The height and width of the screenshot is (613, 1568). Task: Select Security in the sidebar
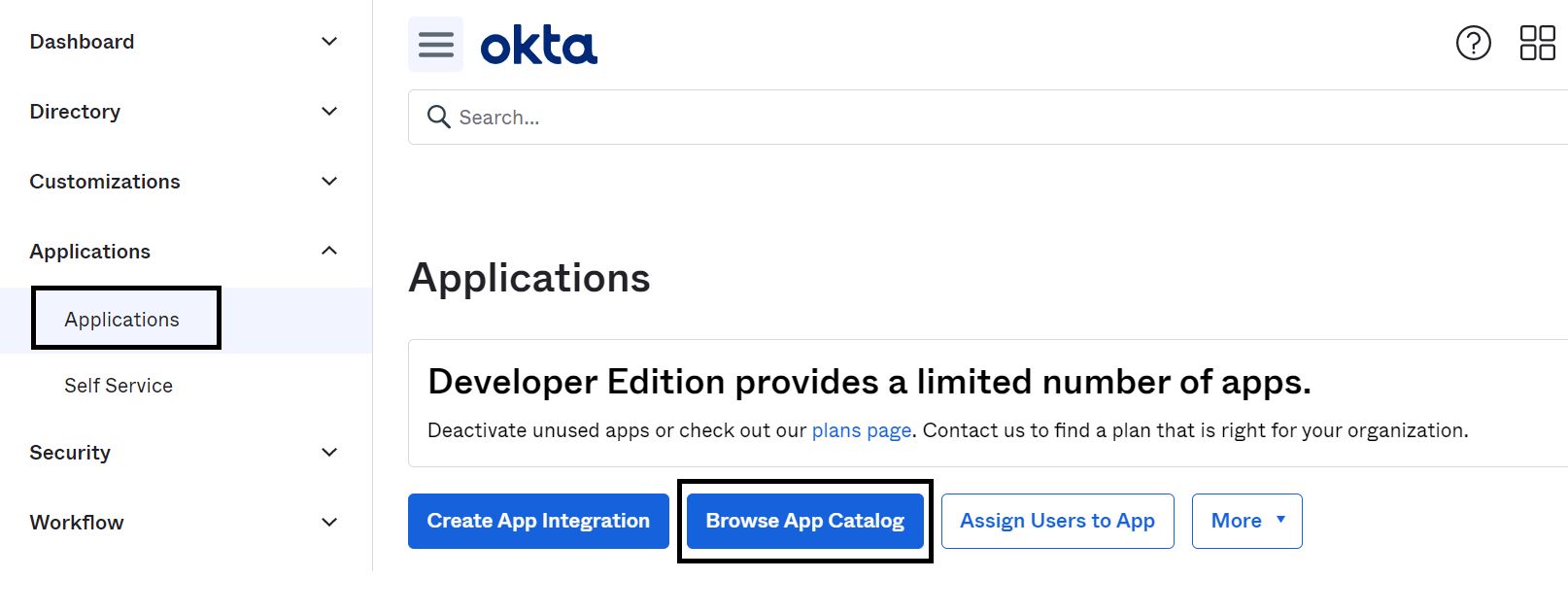(x=70, y=453)
